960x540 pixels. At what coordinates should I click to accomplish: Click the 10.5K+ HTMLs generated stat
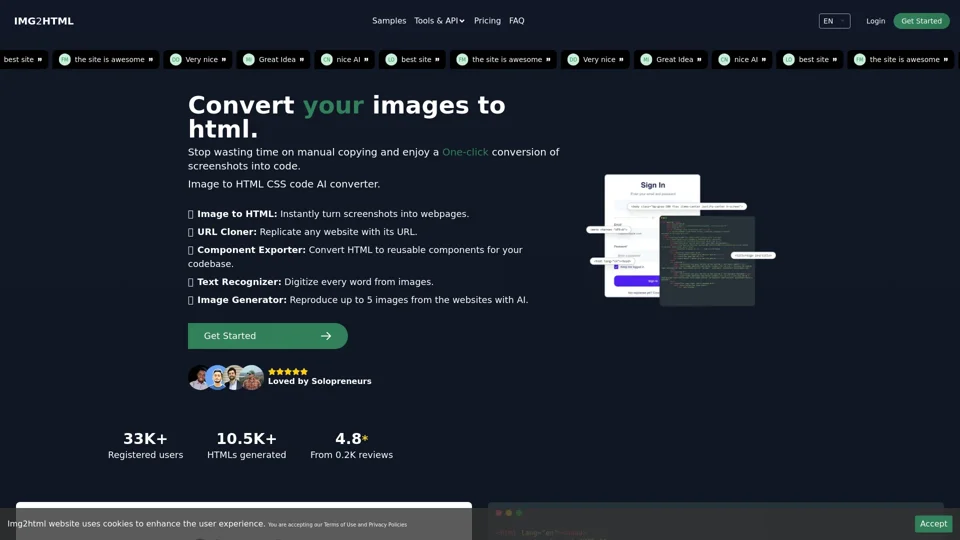[246, 445]
